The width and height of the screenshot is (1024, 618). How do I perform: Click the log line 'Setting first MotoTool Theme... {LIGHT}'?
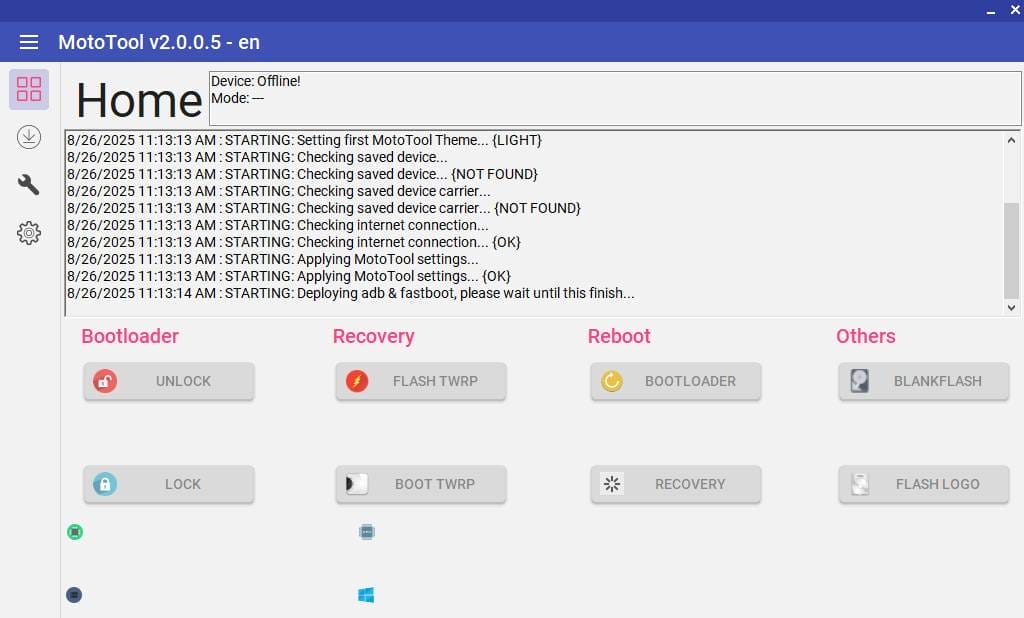pos(304,140)
